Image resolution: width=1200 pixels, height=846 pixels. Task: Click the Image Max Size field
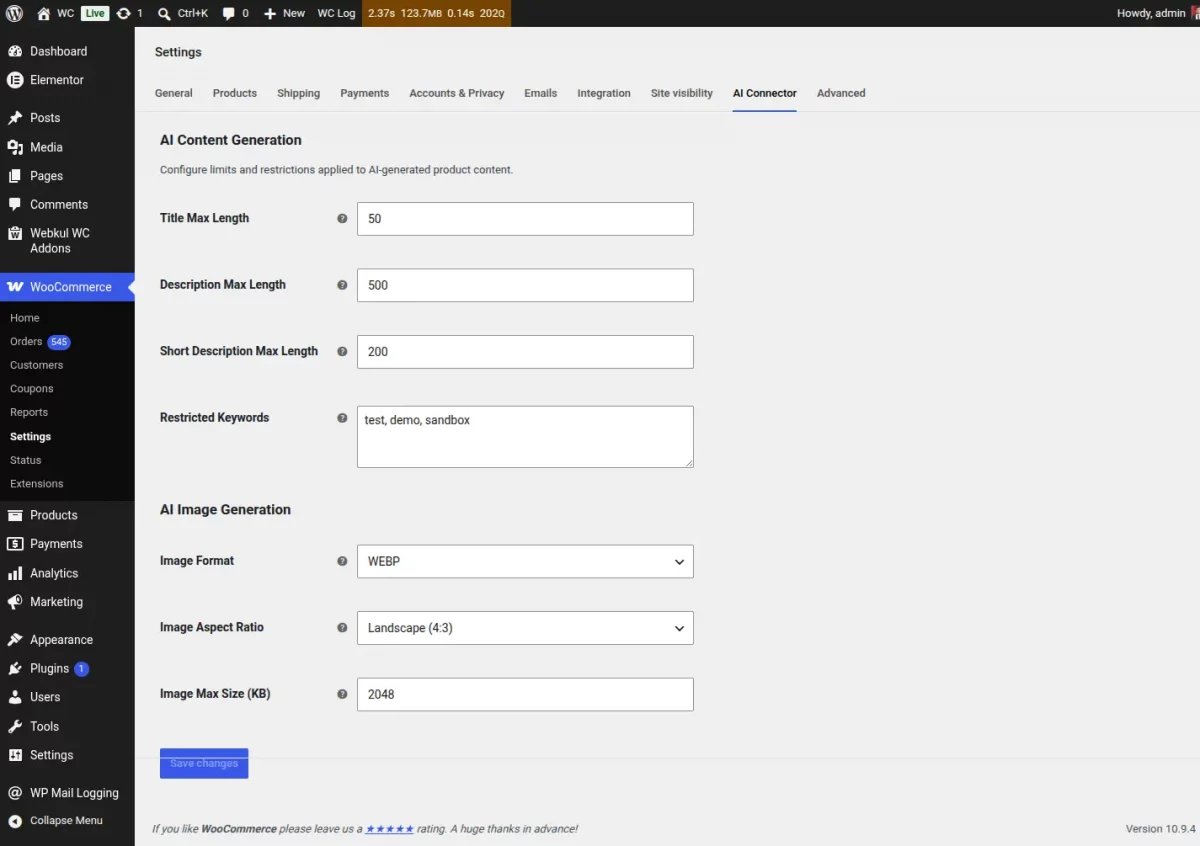pyautogui.click(x=525, y=694)
